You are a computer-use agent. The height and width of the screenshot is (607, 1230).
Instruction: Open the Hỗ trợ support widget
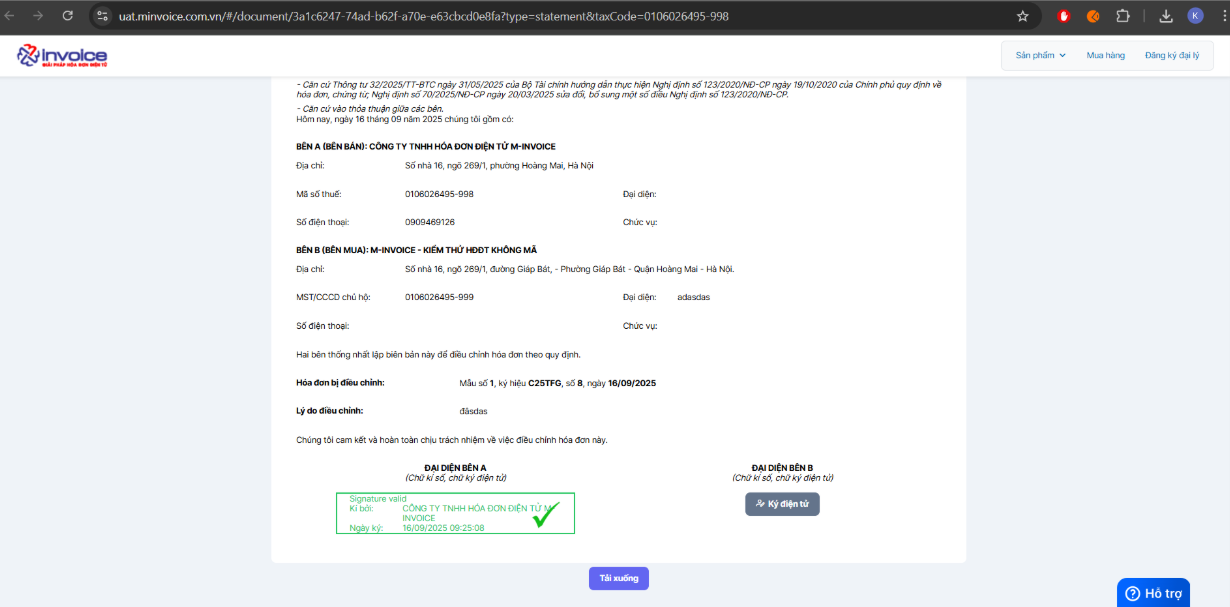pos(1153,593)
